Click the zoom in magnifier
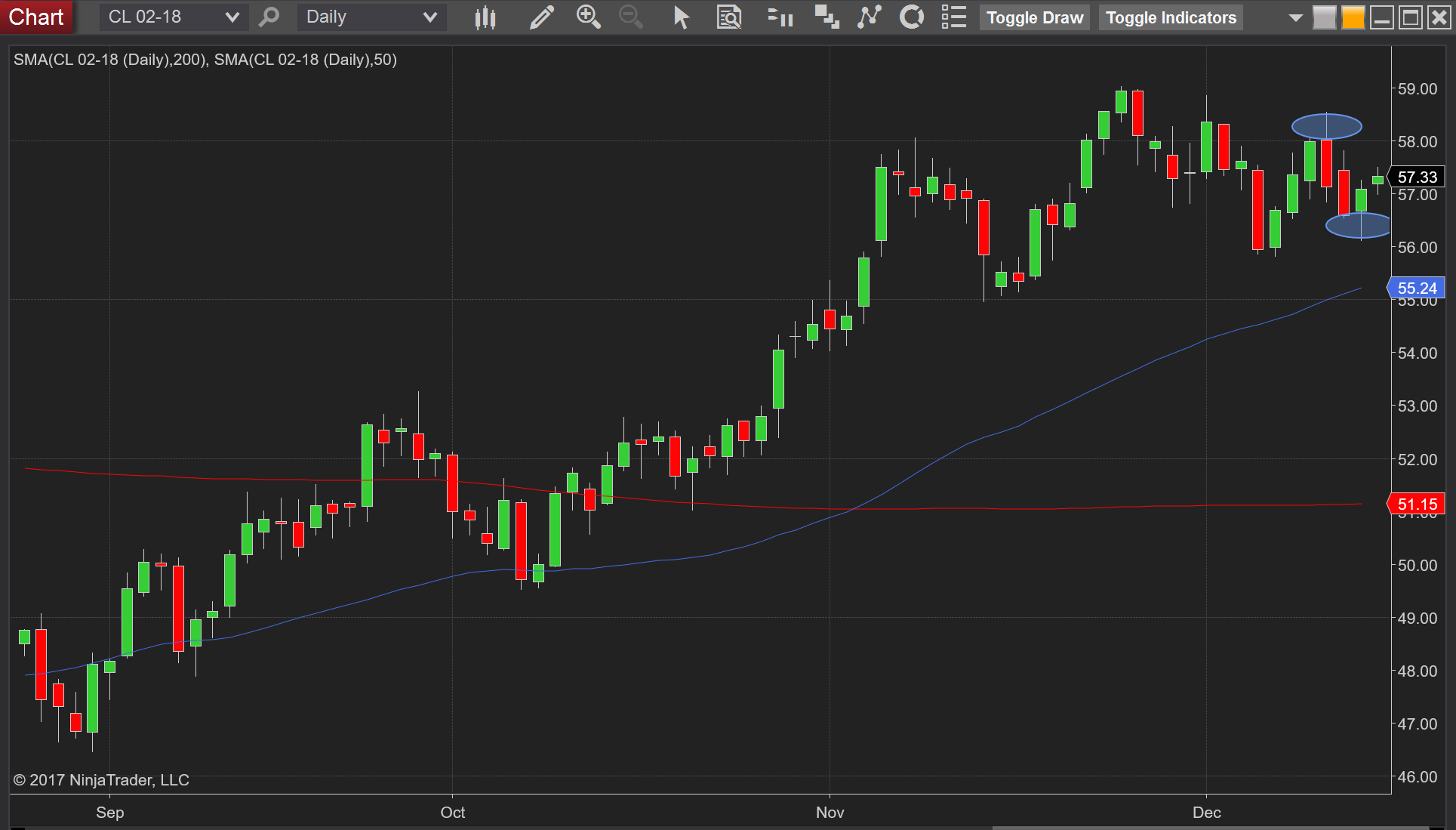This screenshot has width=1456, height=830. point(588,17)
